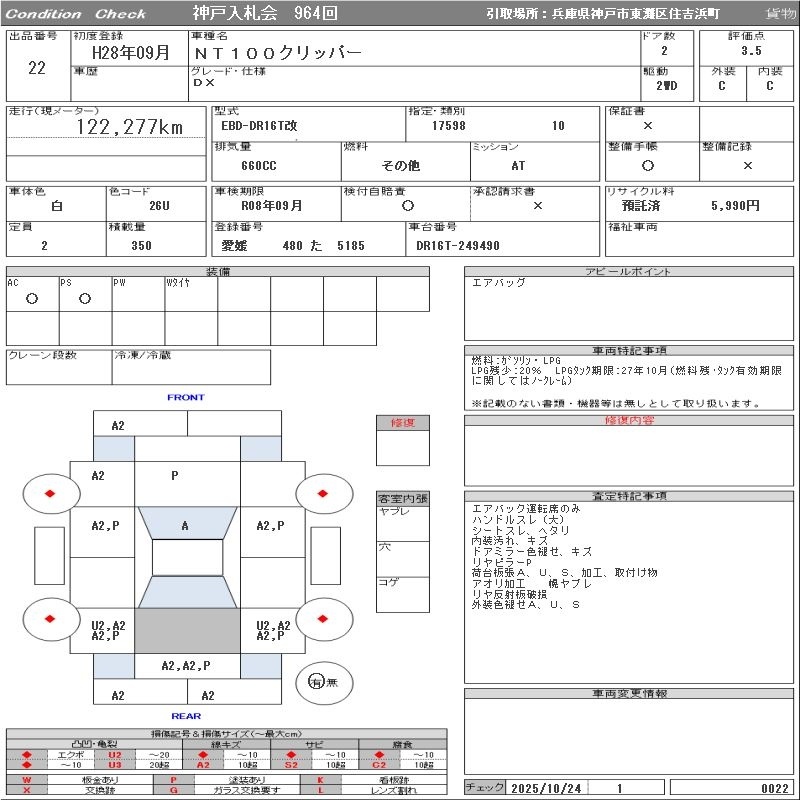
Task: Click the windshield marked A in the car diagram
Action: 185,525
